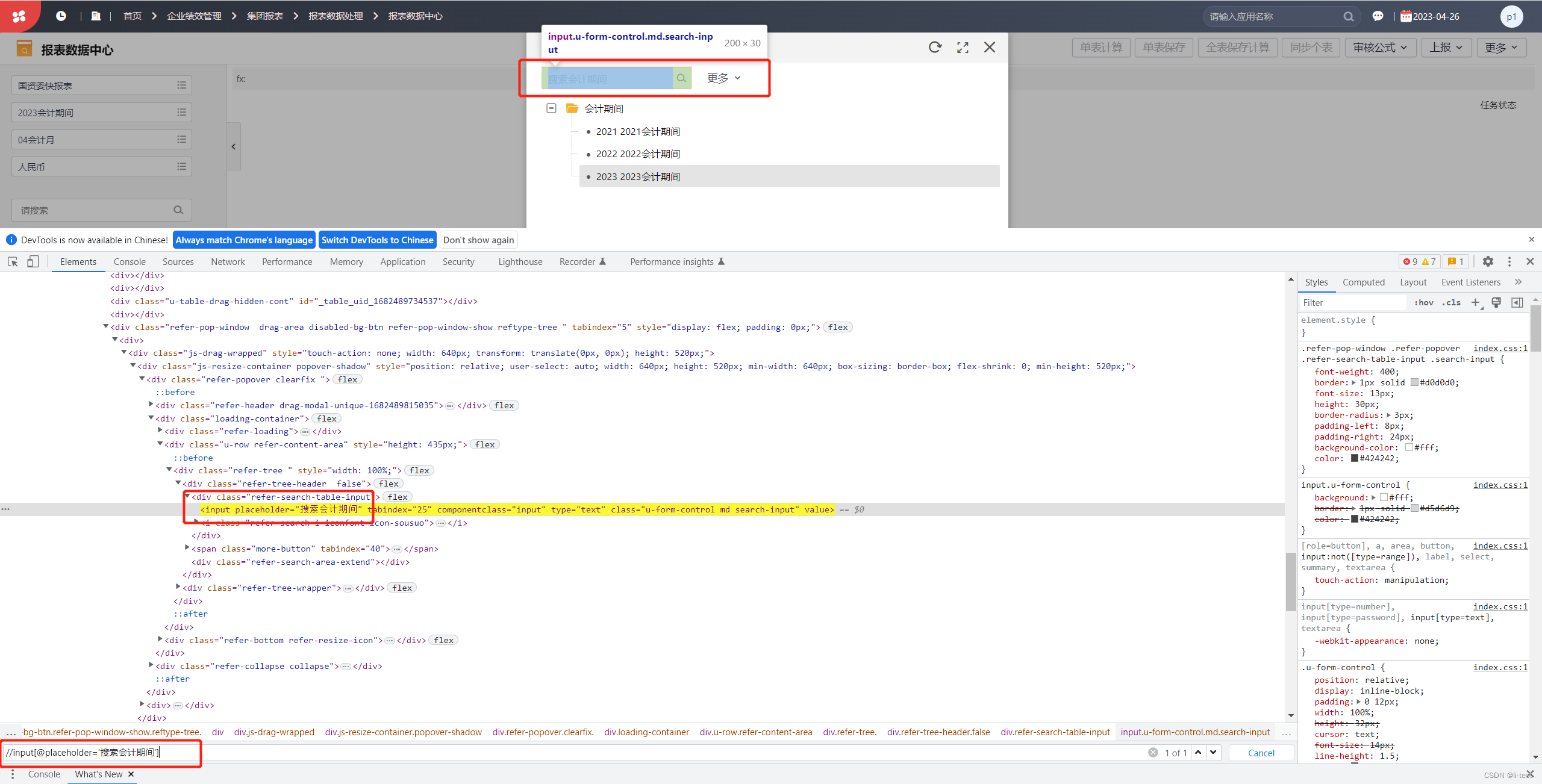The image size is (1542, 784).
Task: Click the list icon next to 国资委快报表
Action: tap(181, 85)
